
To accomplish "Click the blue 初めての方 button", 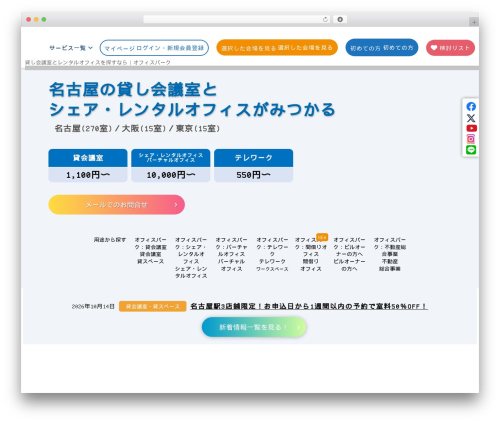I will (382, 48).
